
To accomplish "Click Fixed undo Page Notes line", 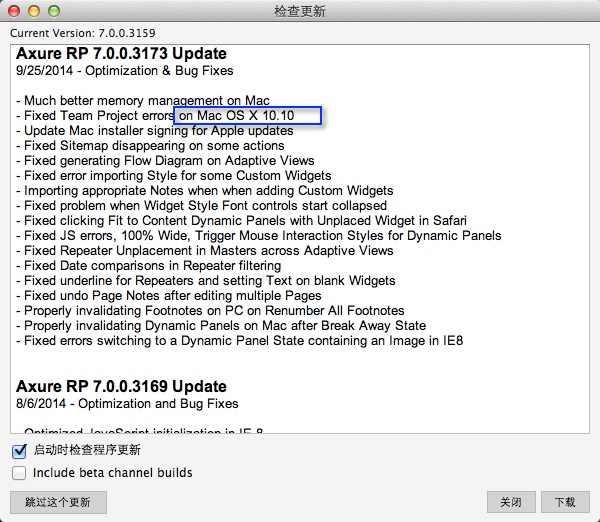I will click(169, 296).
